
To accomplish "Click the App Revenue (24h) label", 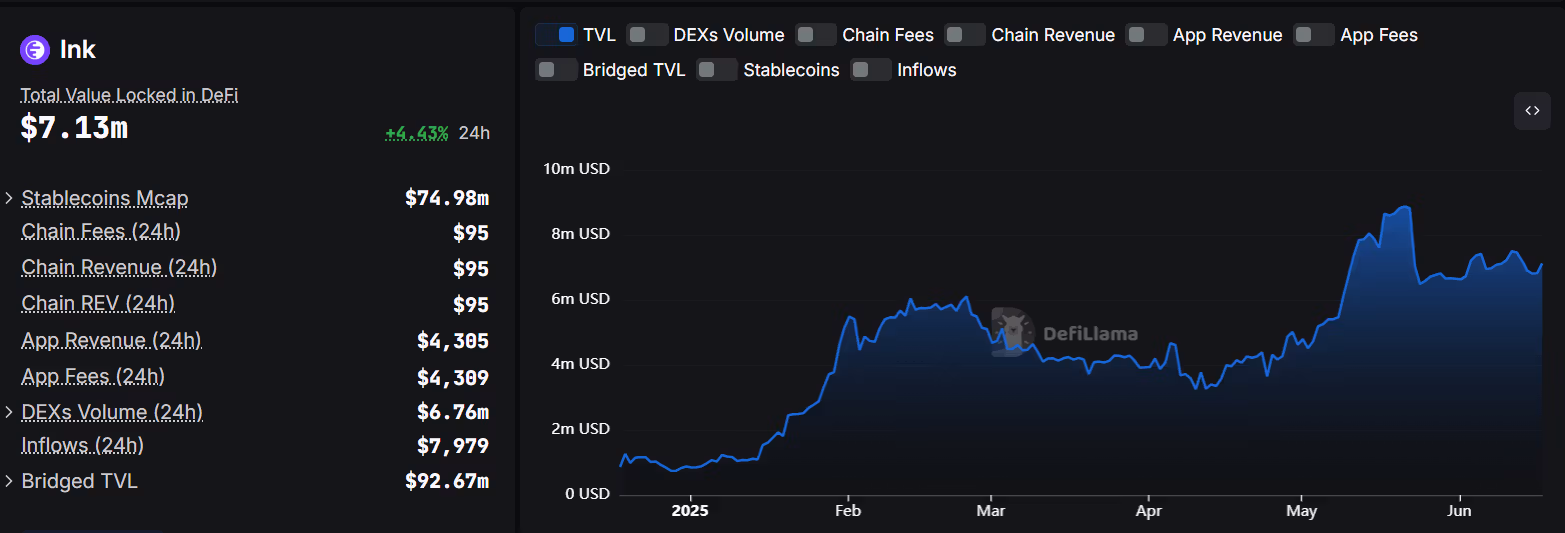I will 111,341.
